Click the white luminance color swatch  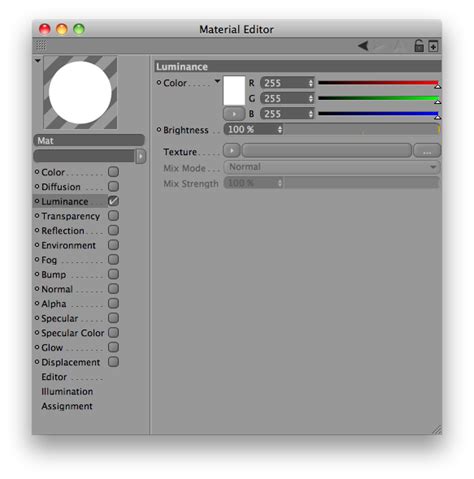point(234,90)
